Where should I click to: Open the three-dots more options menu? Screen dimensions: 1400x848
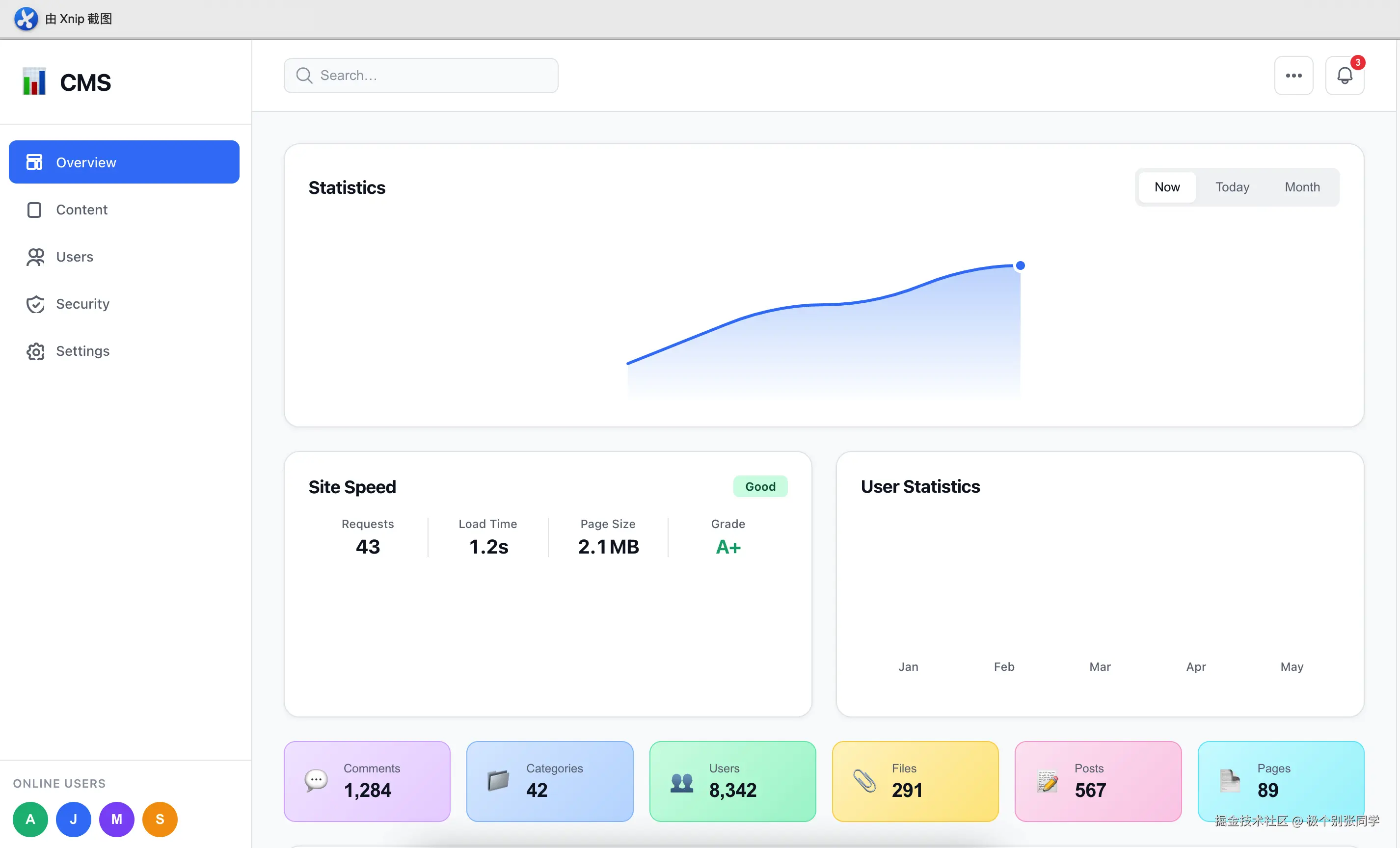click(x=1293, y=76)
